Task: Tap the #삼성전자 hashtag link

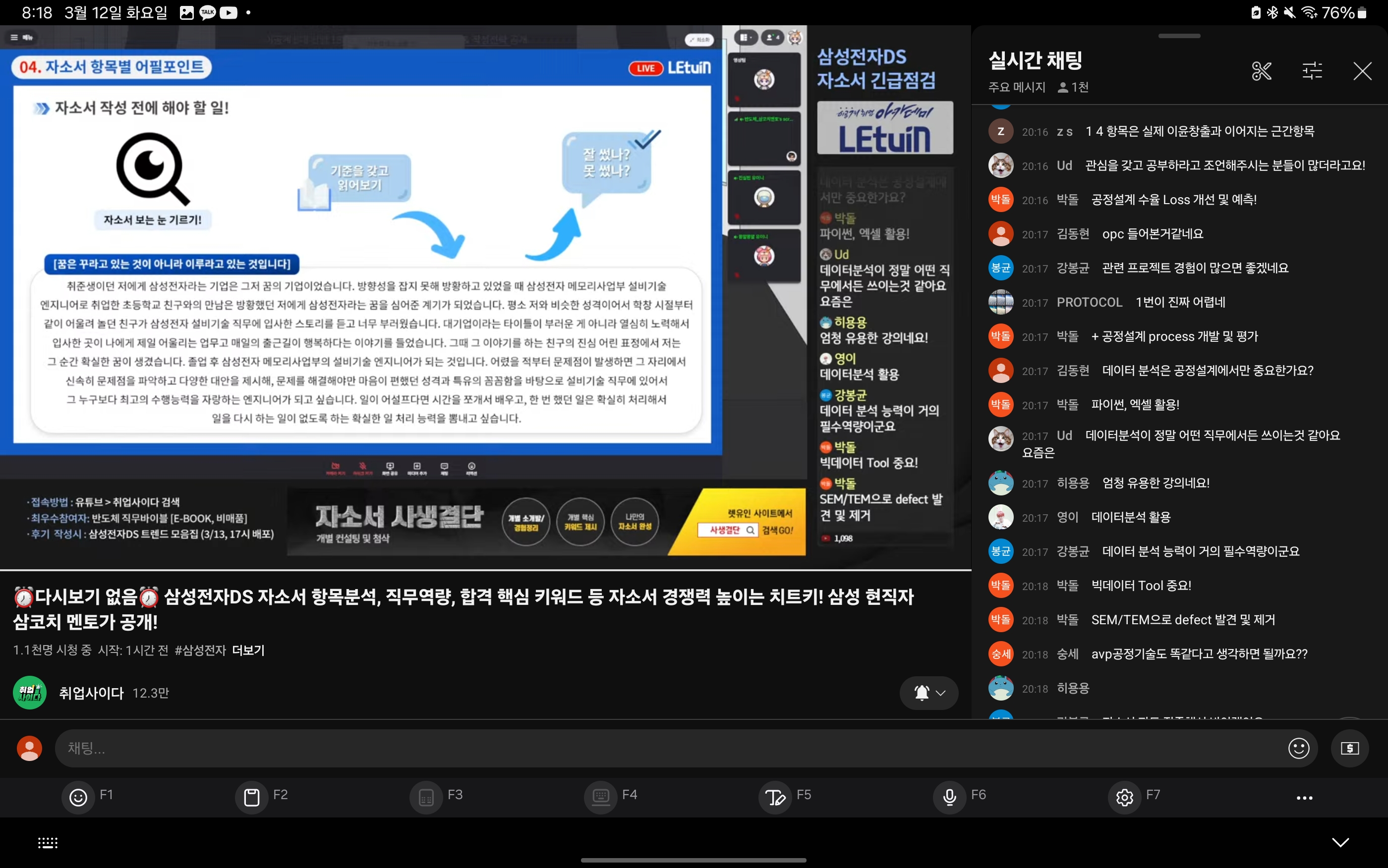Action: [200, 651]
